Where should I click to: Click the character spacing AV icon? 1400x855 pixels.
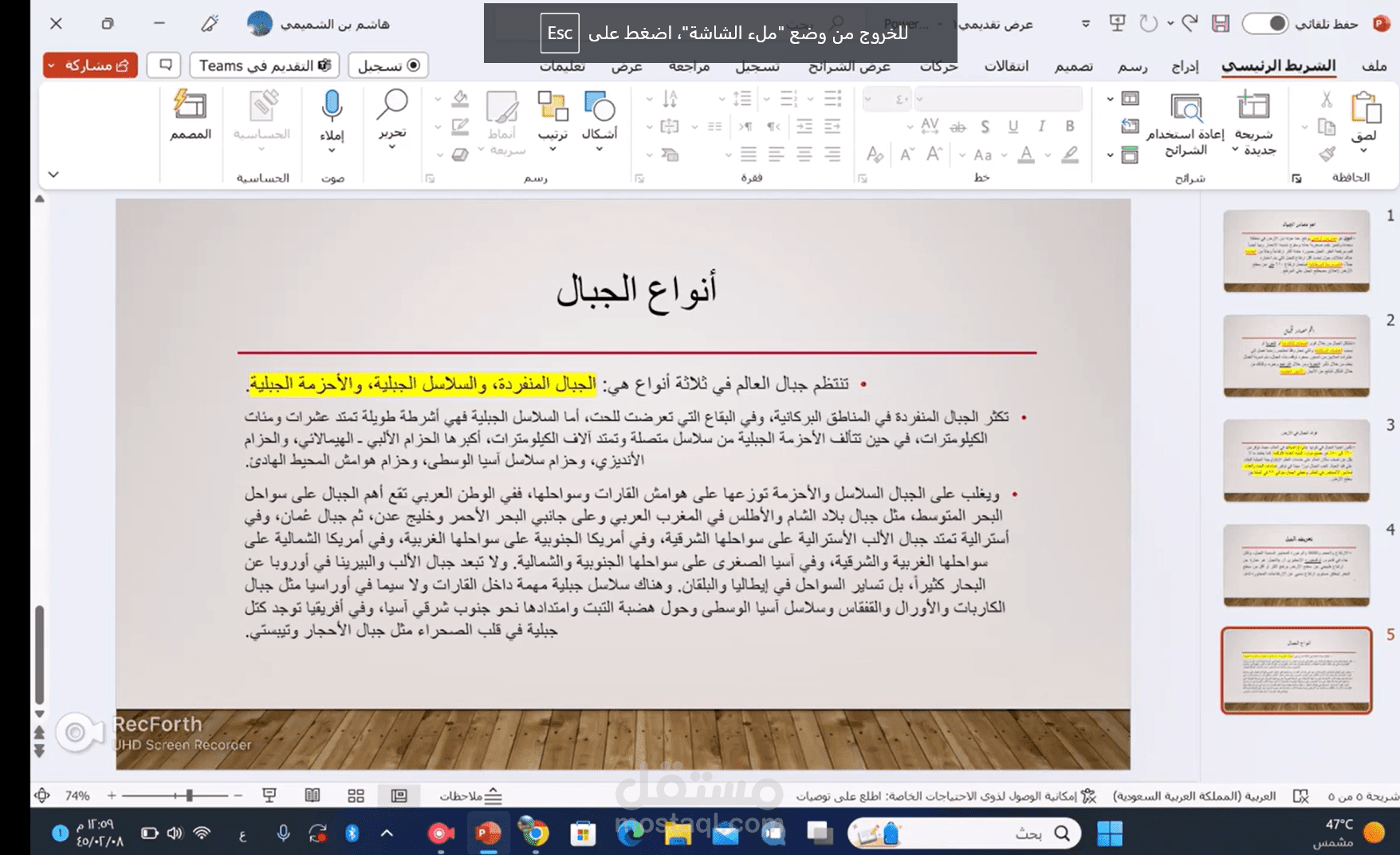(x=930, y=126)
